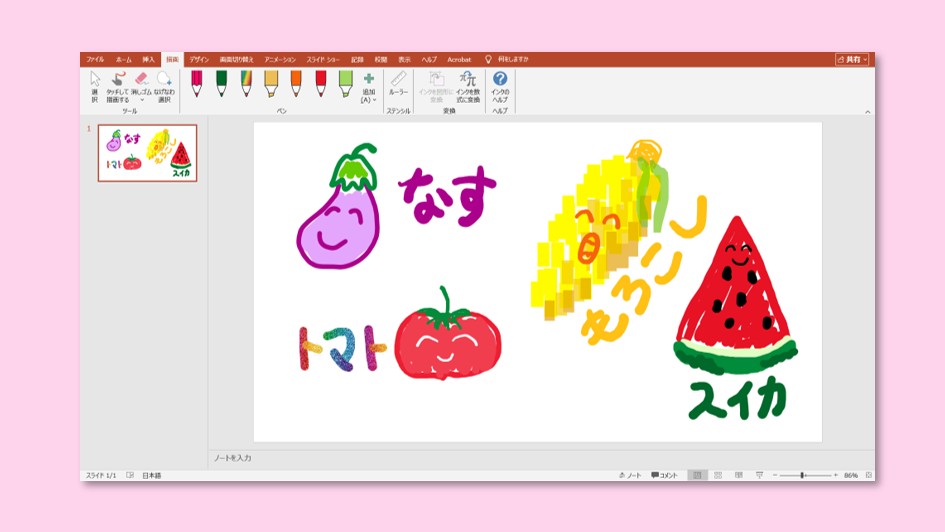Switch to the 校閲 tab
Image resolution: width=945 pixels, height=532 pixels.
pyautogui.click(x=381, y=60)
